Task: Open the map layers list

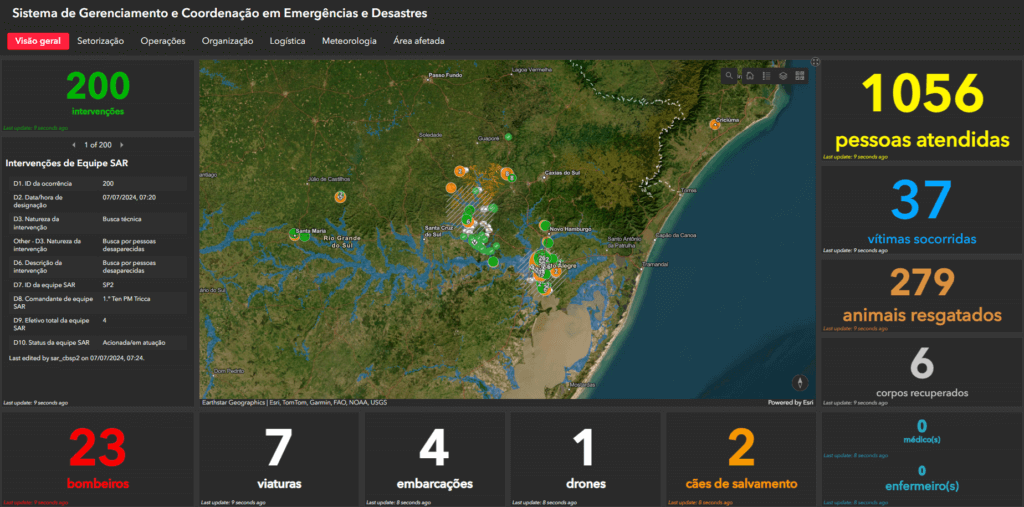Action: pyautogui.click(x=783, y=76)
